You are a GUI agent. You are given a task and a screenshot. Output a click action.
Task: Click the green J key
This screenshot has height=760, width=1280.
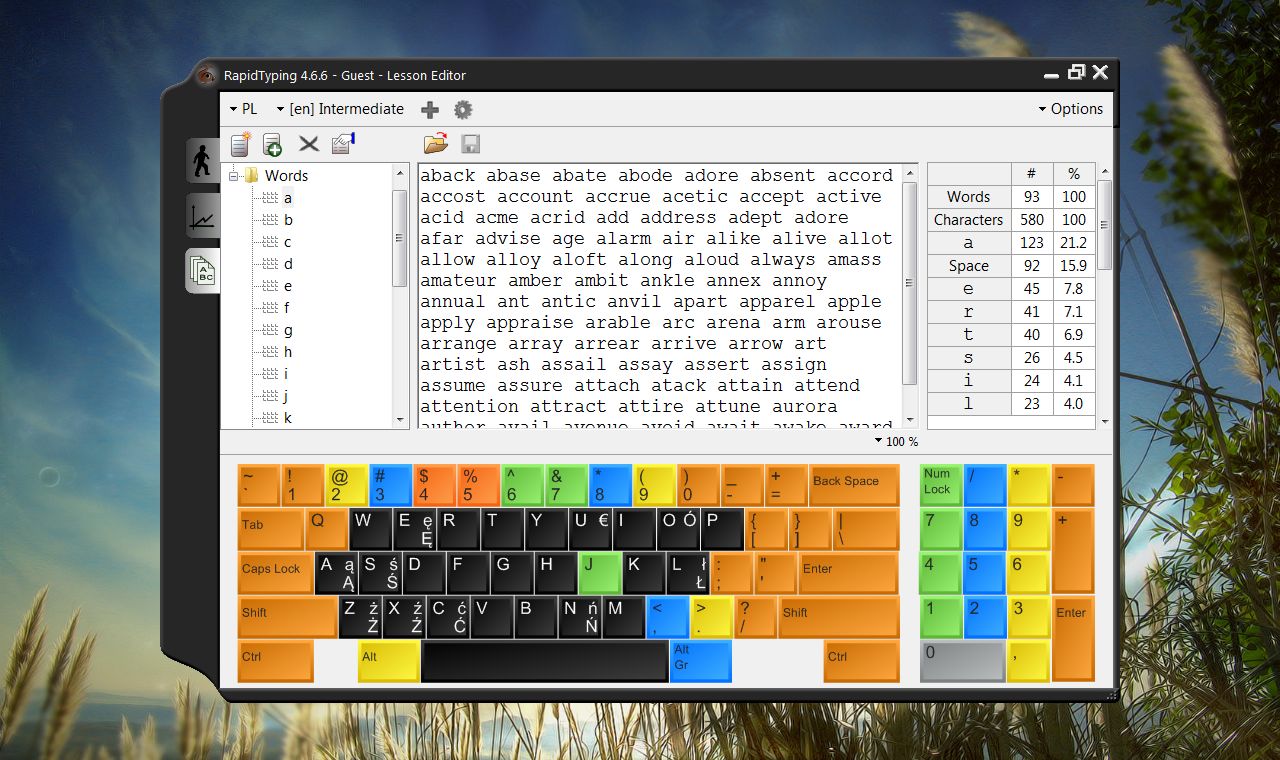600,573
